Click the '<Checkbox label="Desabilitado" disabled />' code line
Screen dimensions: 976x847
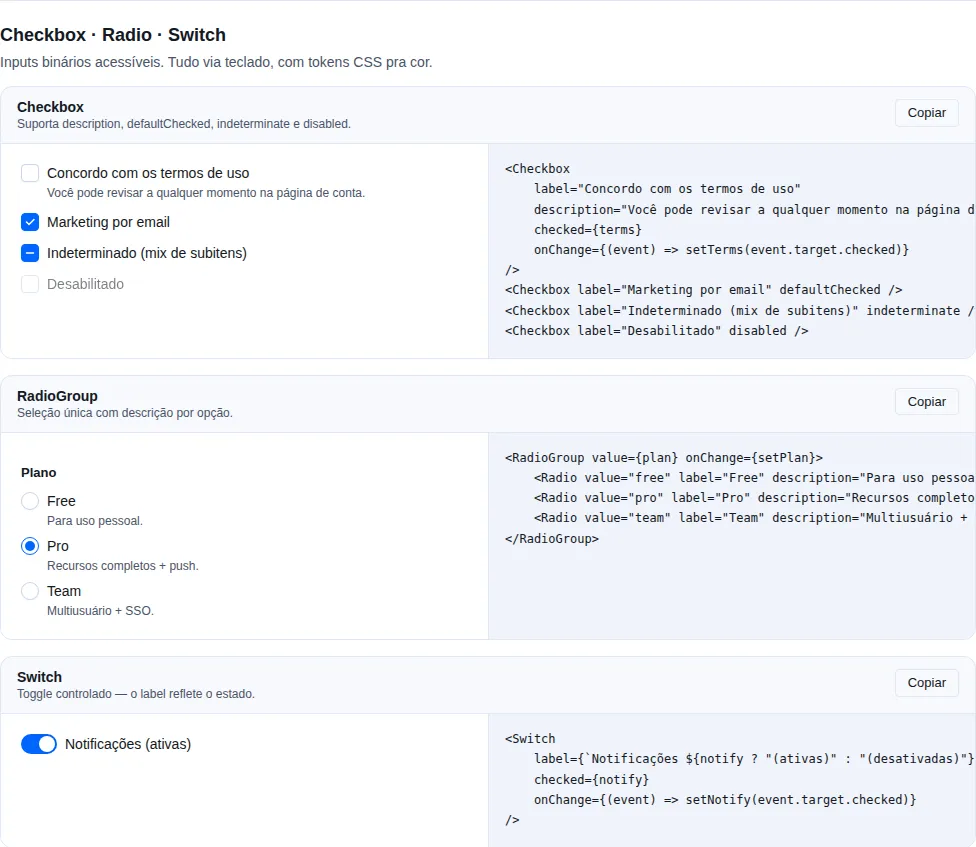click(657, 330)
